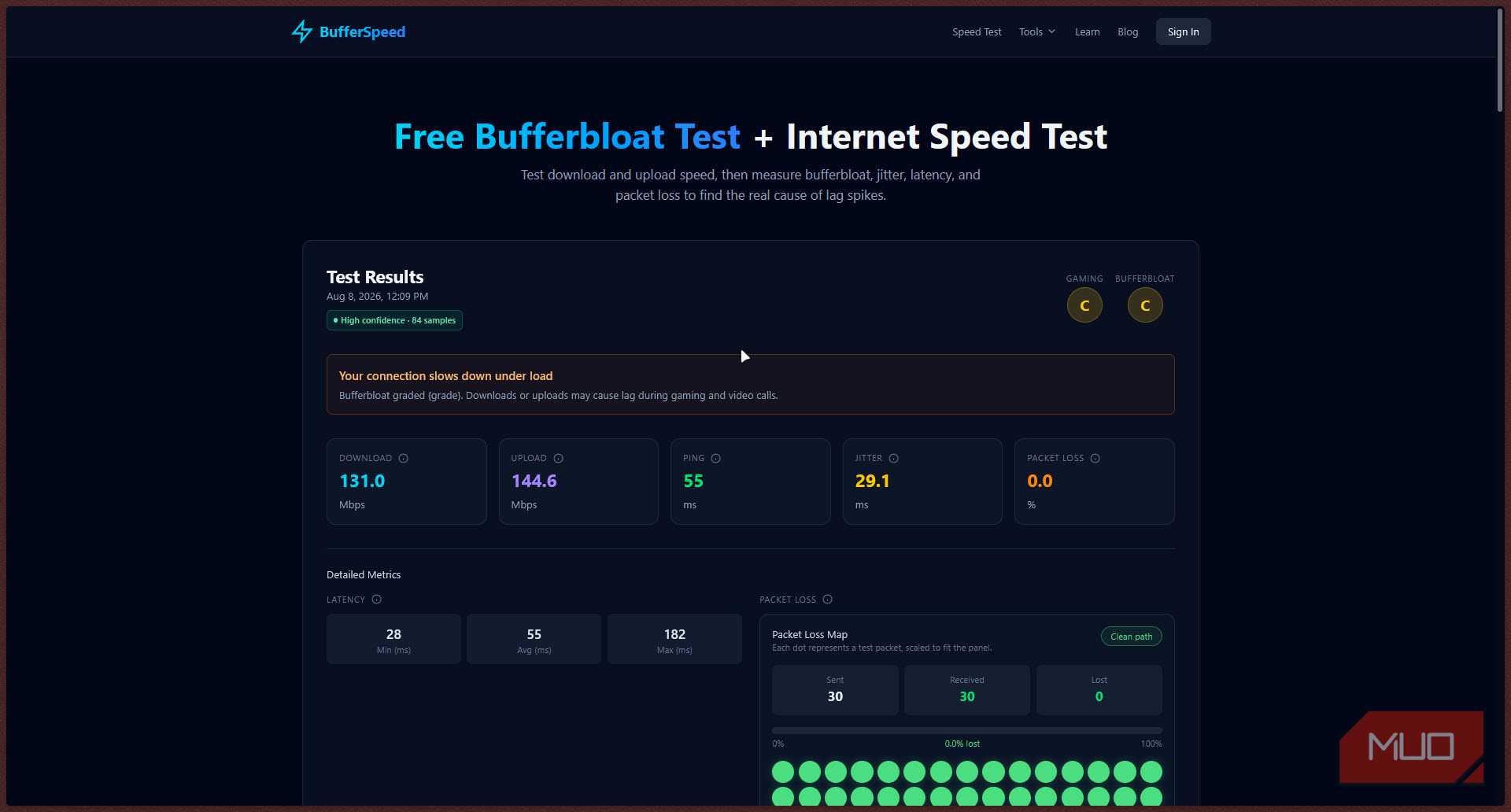Viewport: 1511px width, 812px height.
Task: Click the 55 ping value in the PING card
Action: click(693, 481)
